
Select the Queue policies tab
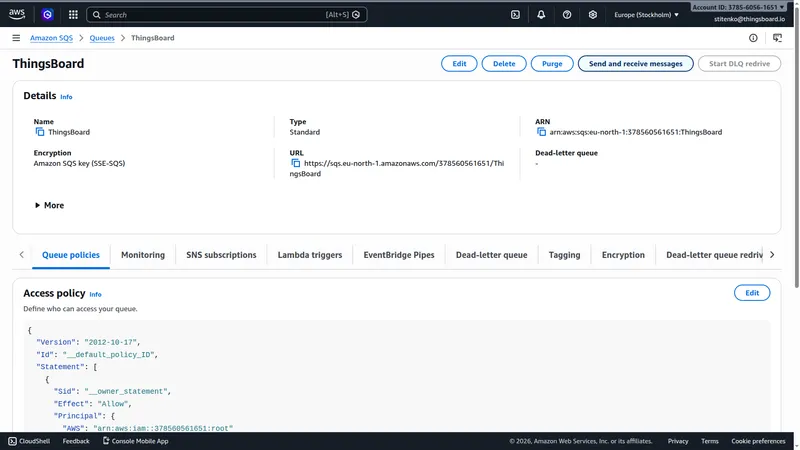click(71, 255)
